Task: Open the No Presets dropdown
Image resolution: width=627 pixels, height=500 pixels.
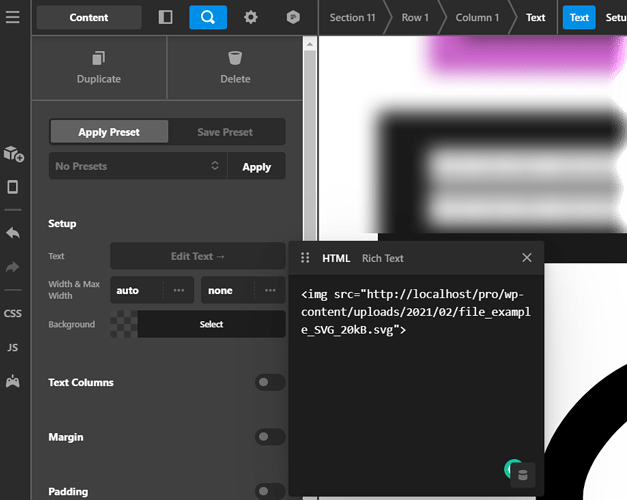Action: point(138,166)
